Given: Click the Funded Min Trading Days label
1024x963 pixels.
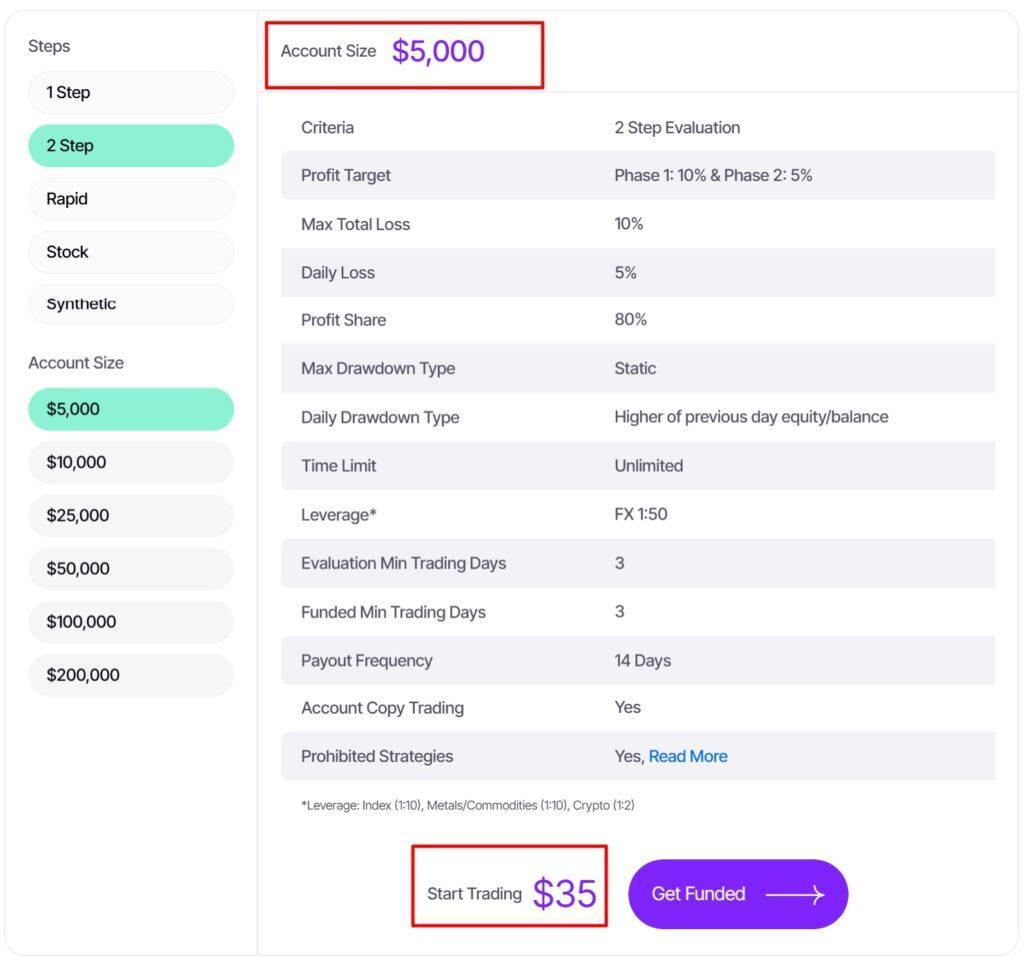Looking at the screenshot, I should coord(393,612).
